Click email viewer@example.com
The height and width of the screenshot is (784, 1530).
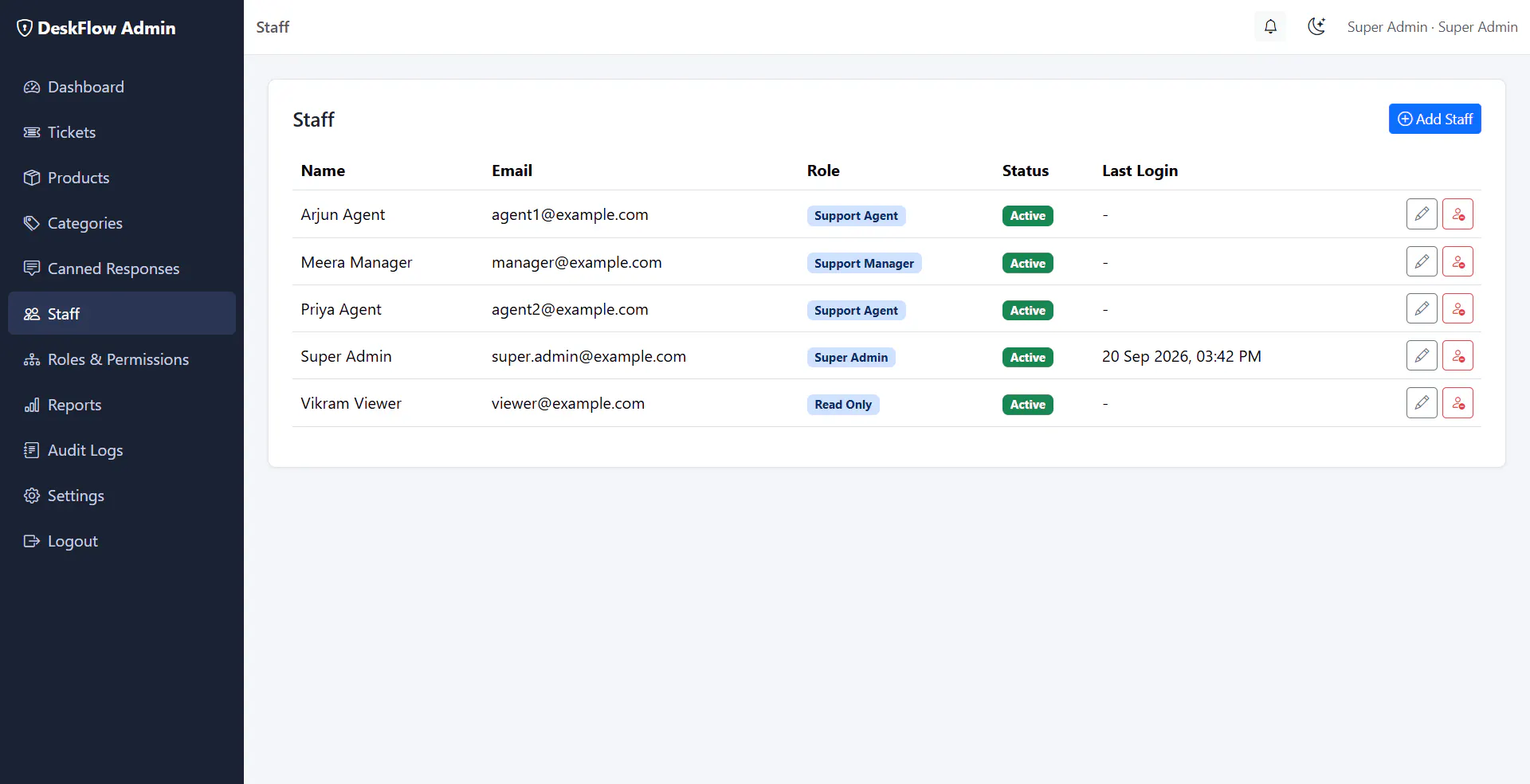[568, 403]
